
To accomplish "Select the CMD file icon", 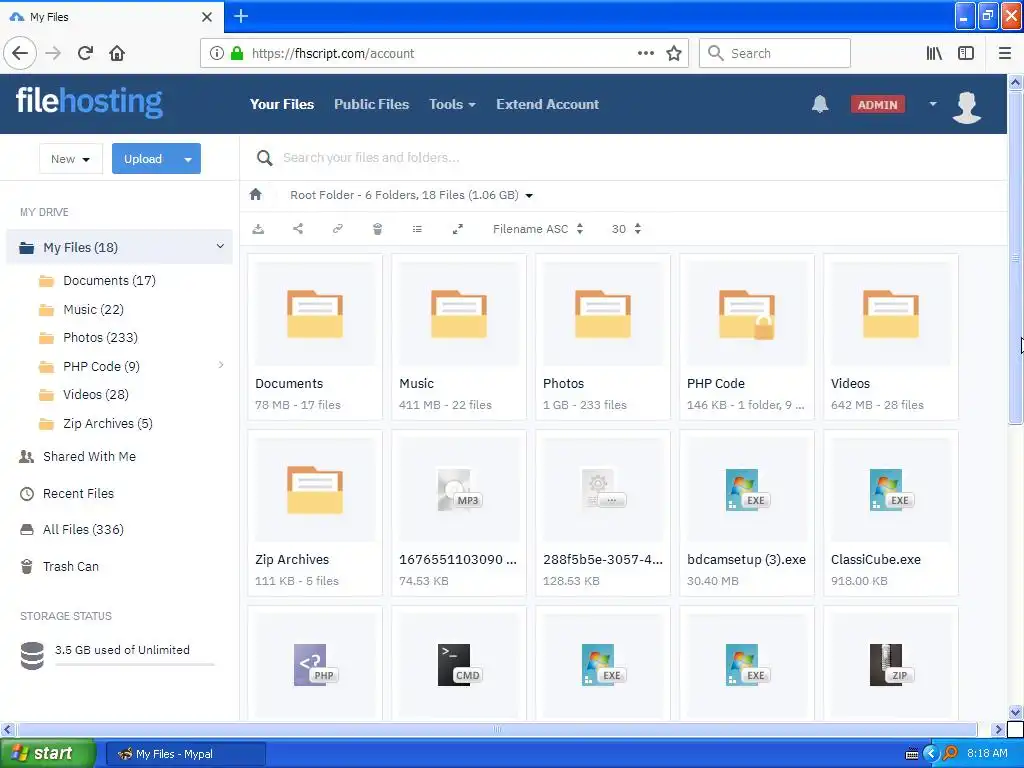I will coord(459,665).
